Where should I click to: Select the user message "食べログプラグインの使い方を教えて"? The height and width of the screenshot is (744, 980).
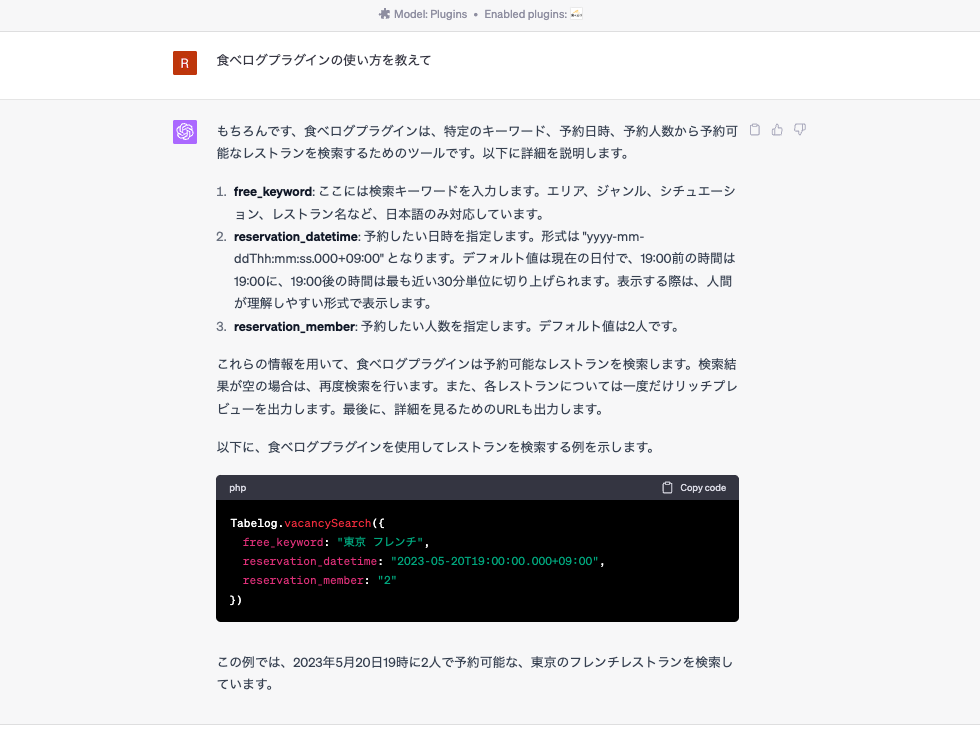tap(324, 60)
